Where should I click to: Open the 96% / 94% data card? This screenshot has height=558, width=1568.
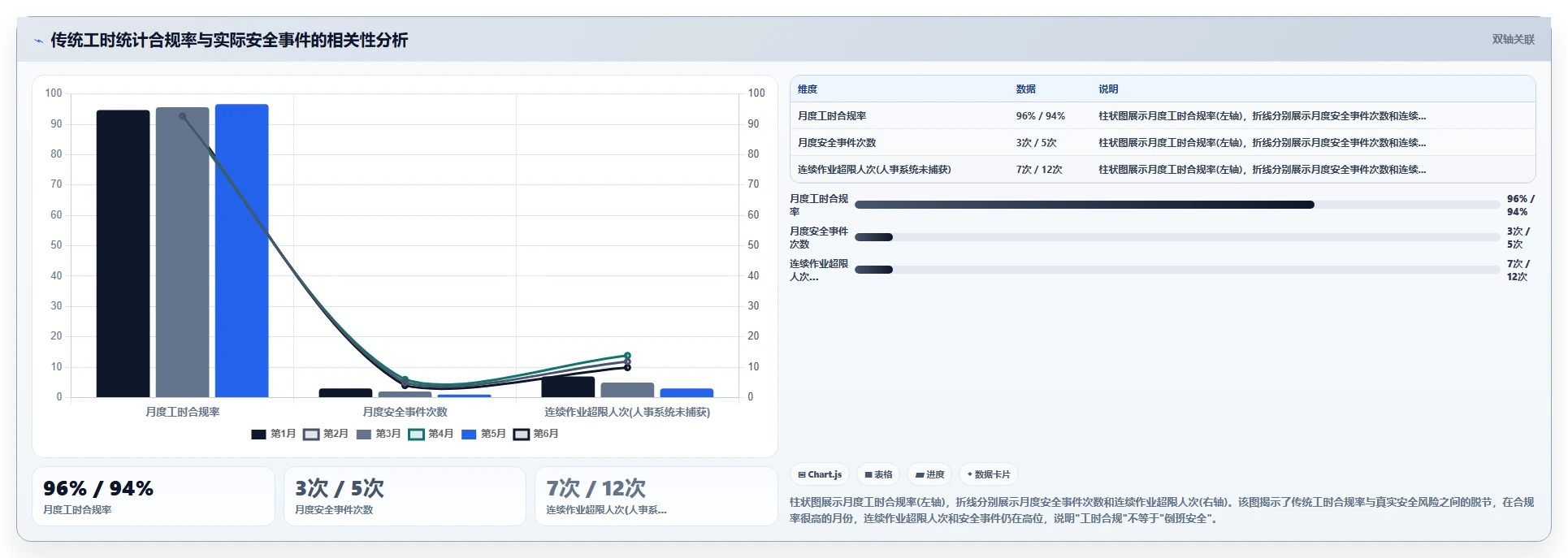point(154,496)
